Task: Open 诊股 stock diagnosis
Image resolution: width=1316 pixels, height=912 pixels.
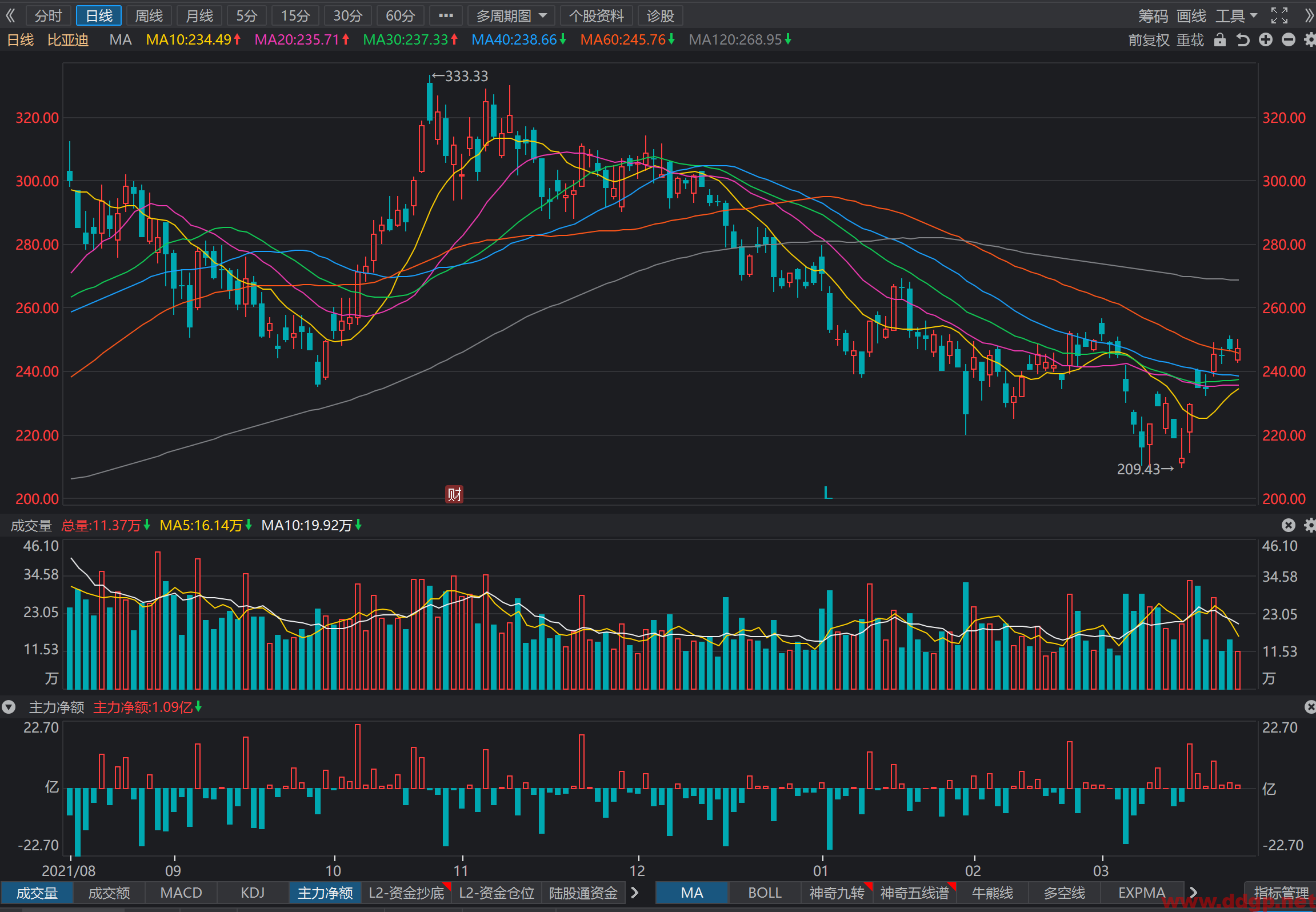Action: [x=661, y=15]
